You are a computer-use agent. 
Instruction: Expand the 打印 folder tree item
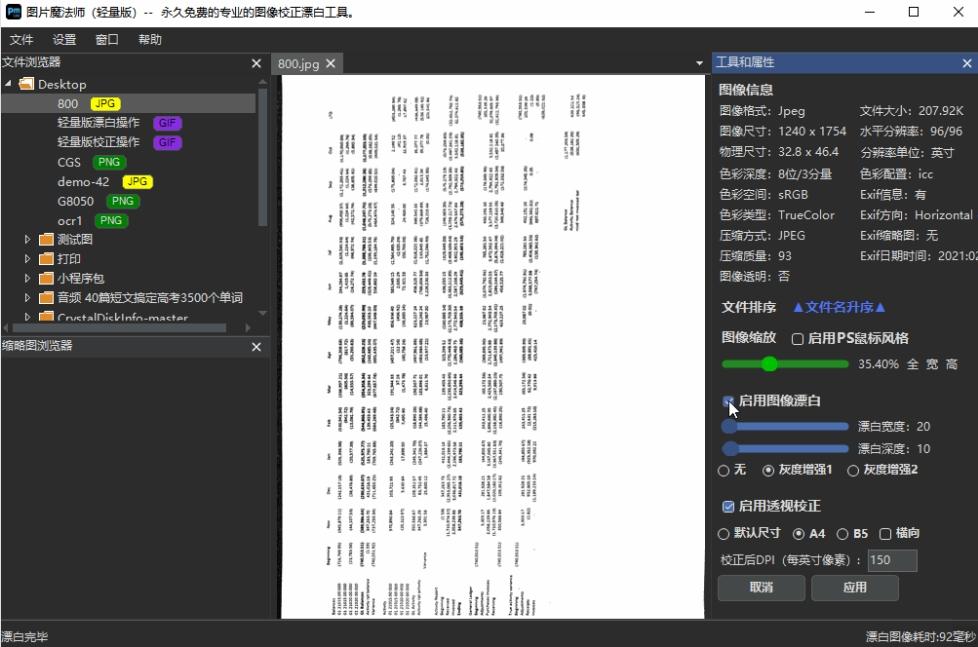[26, 259]
